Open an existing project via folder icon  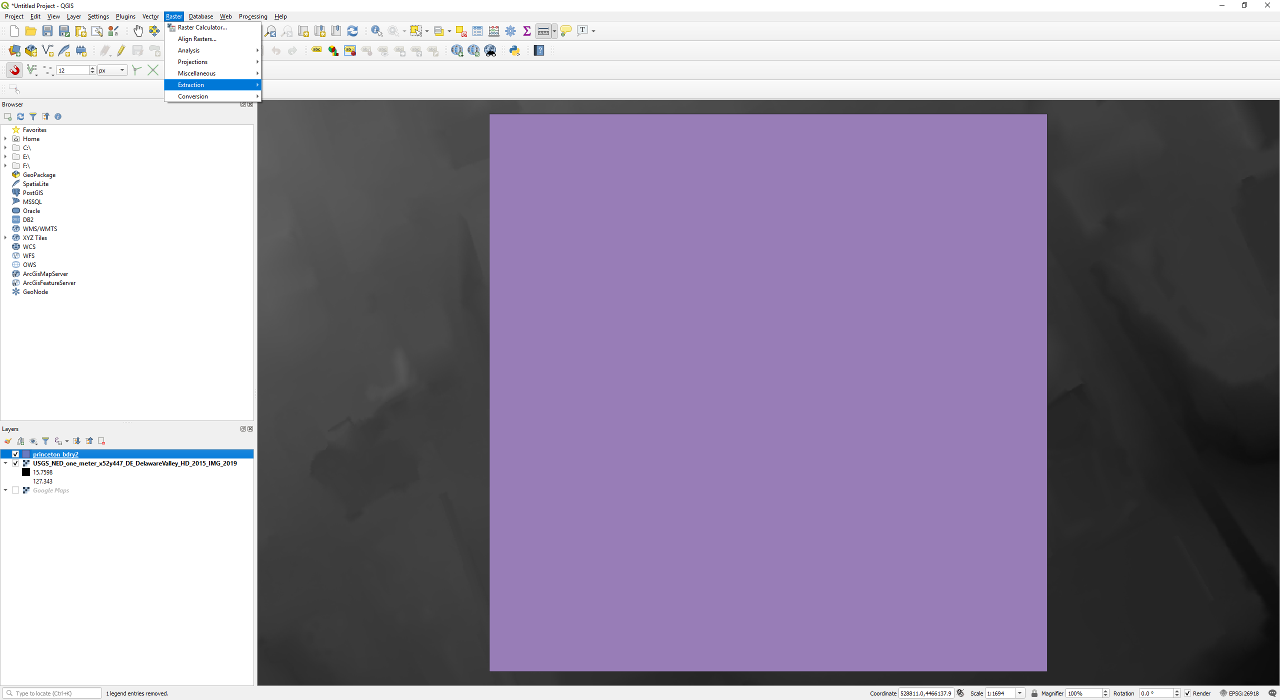click(31, 31)
